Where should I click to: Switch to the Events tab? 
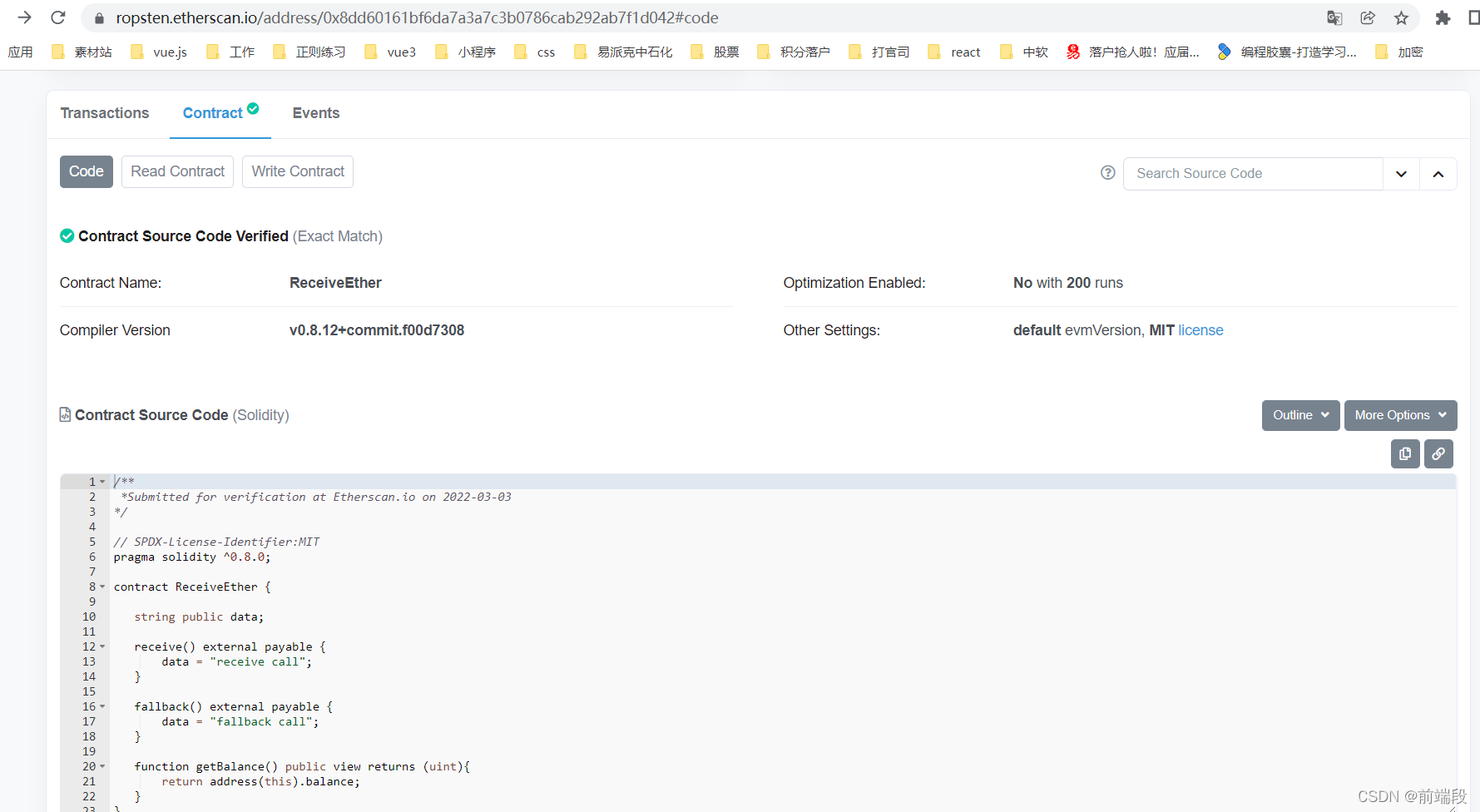tap(316, 113)
